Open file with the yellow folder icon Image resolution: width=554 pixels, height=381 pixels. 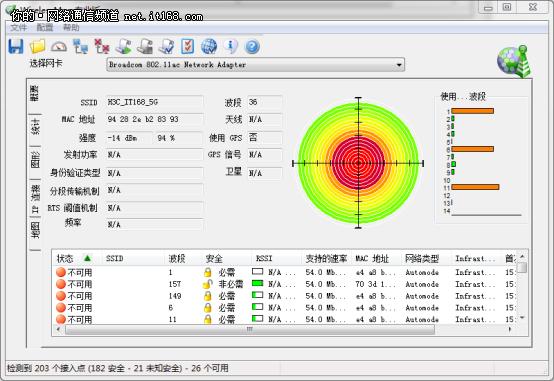tap(37, 46)
